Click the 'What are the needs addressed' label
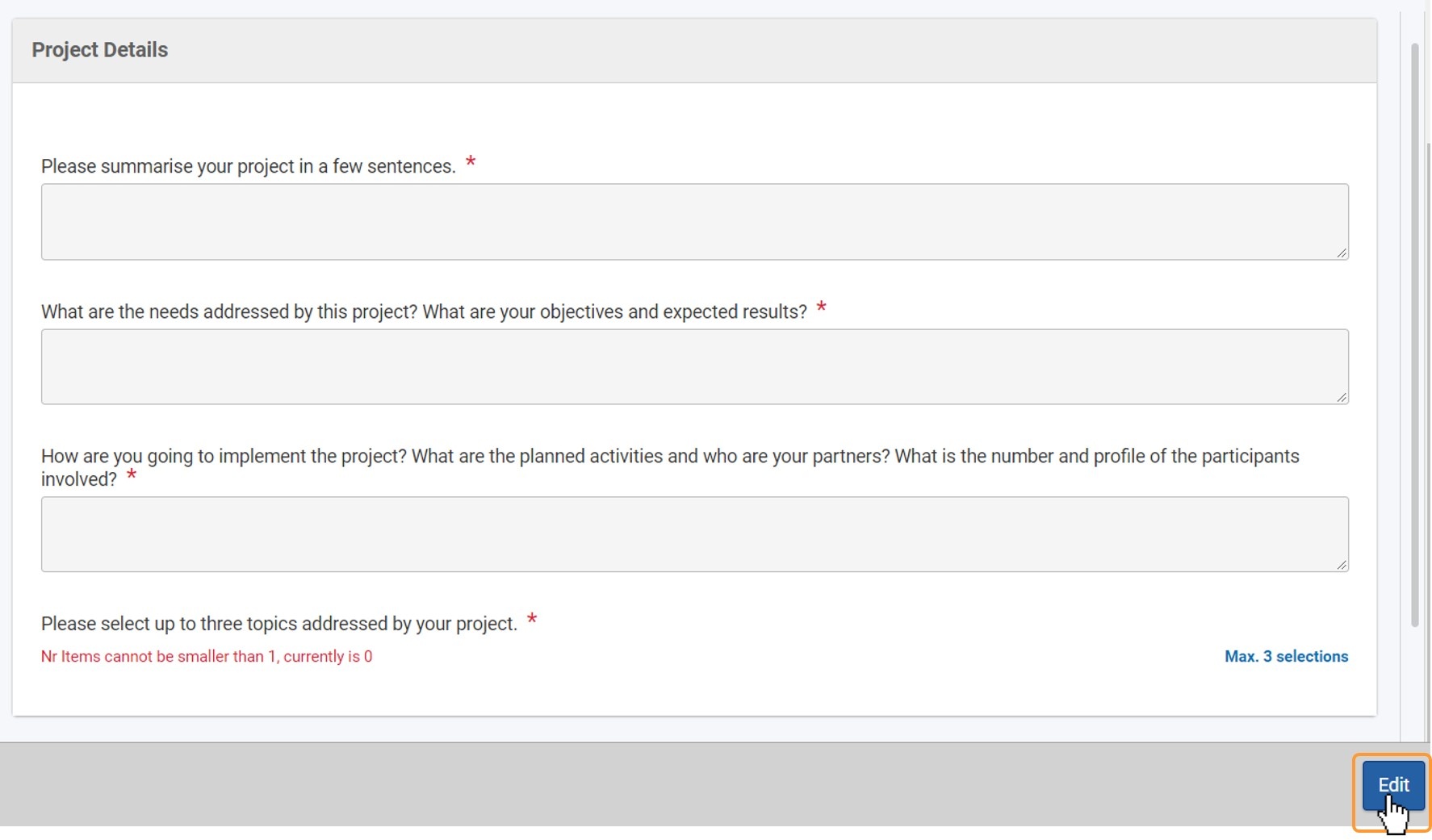Screen dimensions: 1432x840 pos(424,312)
